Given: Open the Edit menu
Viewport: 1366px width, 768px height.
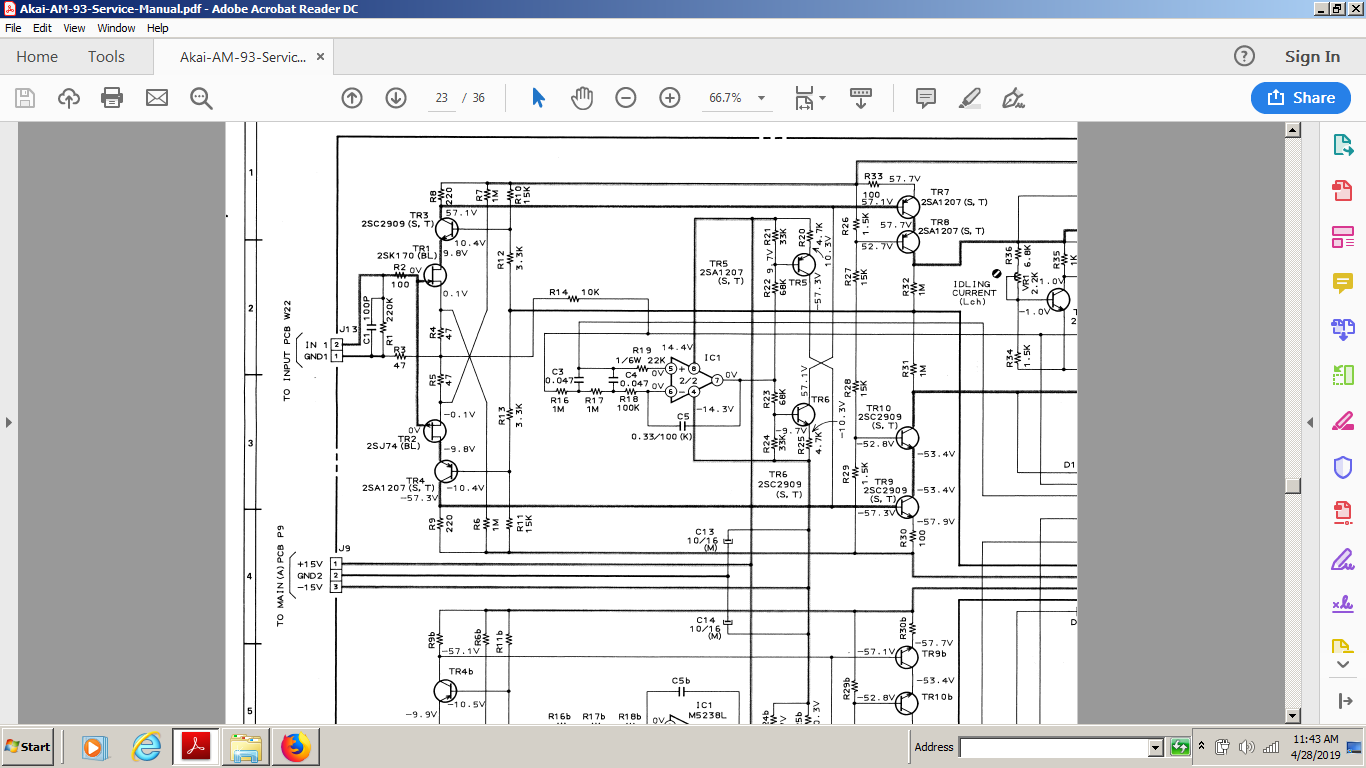Looking at the screenshot, I should tap(42, 28).
